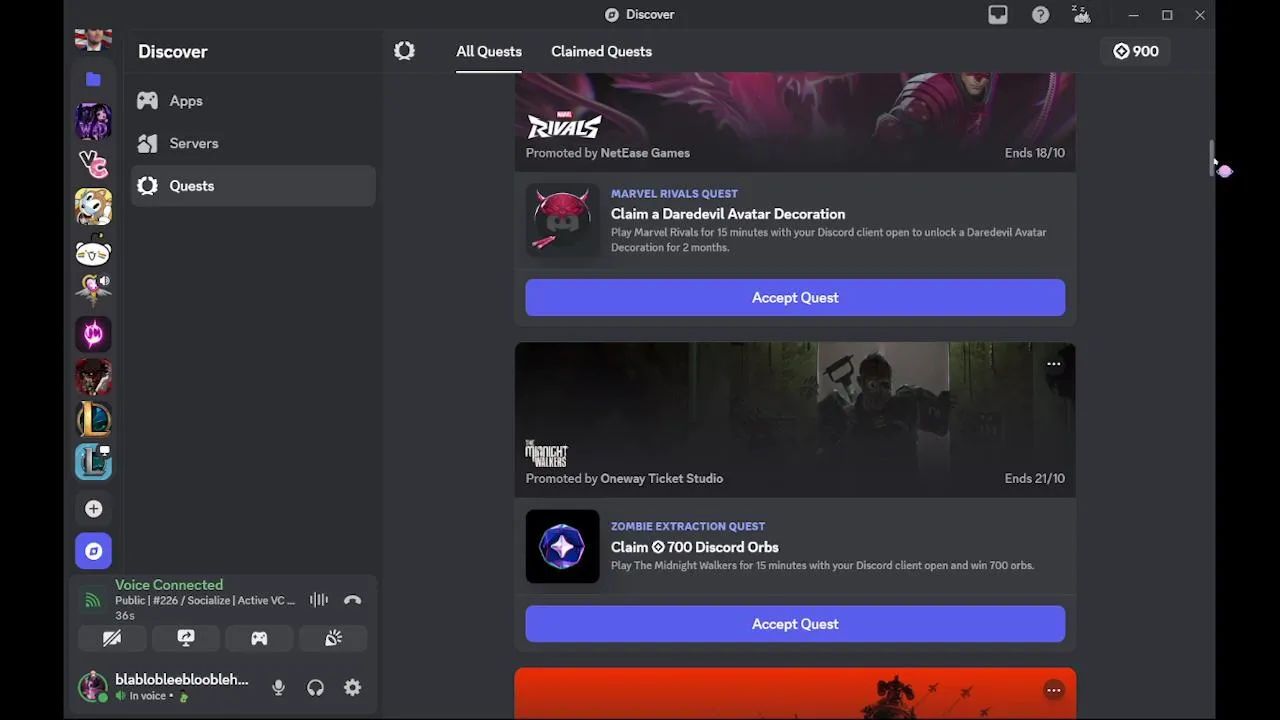Toggle noise suppression waveform icon
The image size is (1280, 720).
pos(319,600)
